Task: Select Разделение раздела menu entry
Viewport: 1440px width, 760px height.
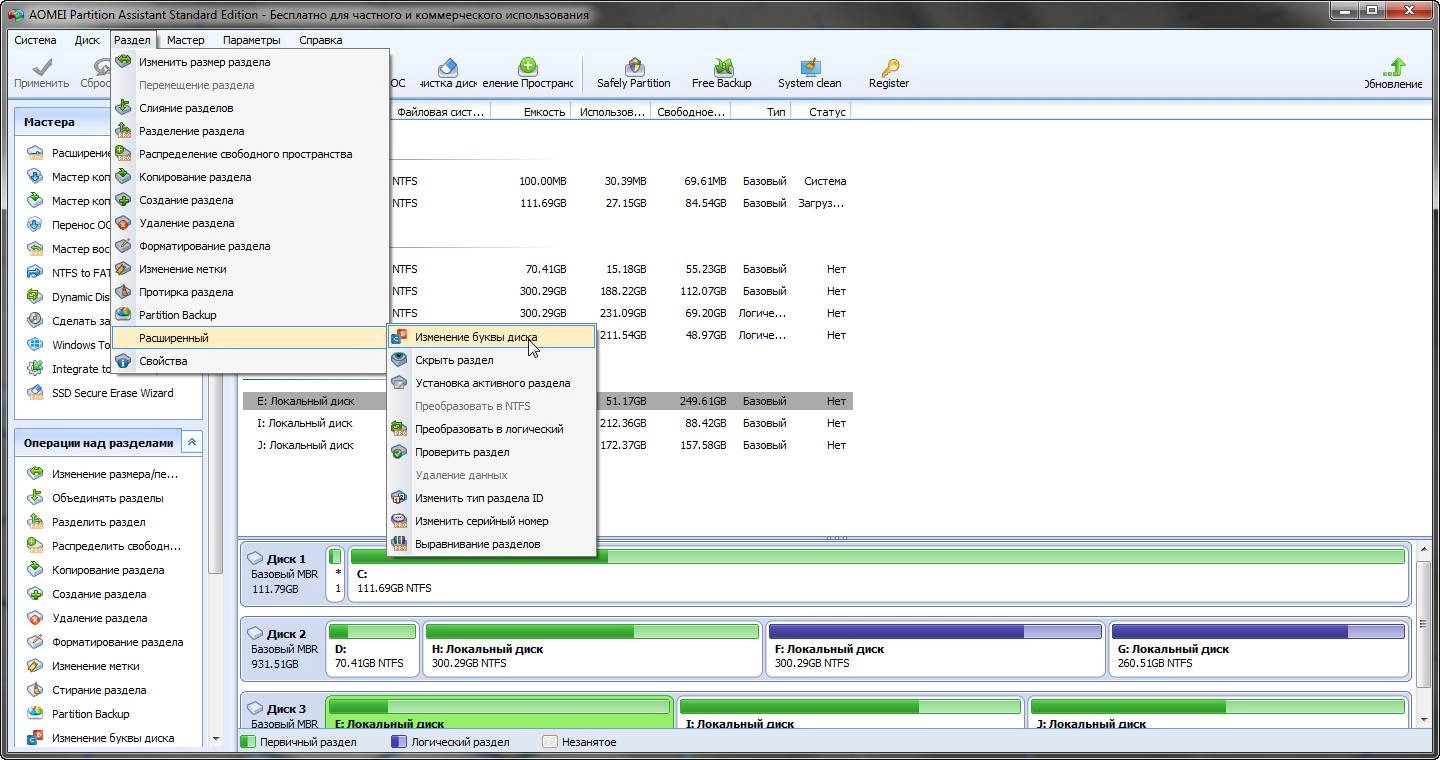Action: [250, 131]
